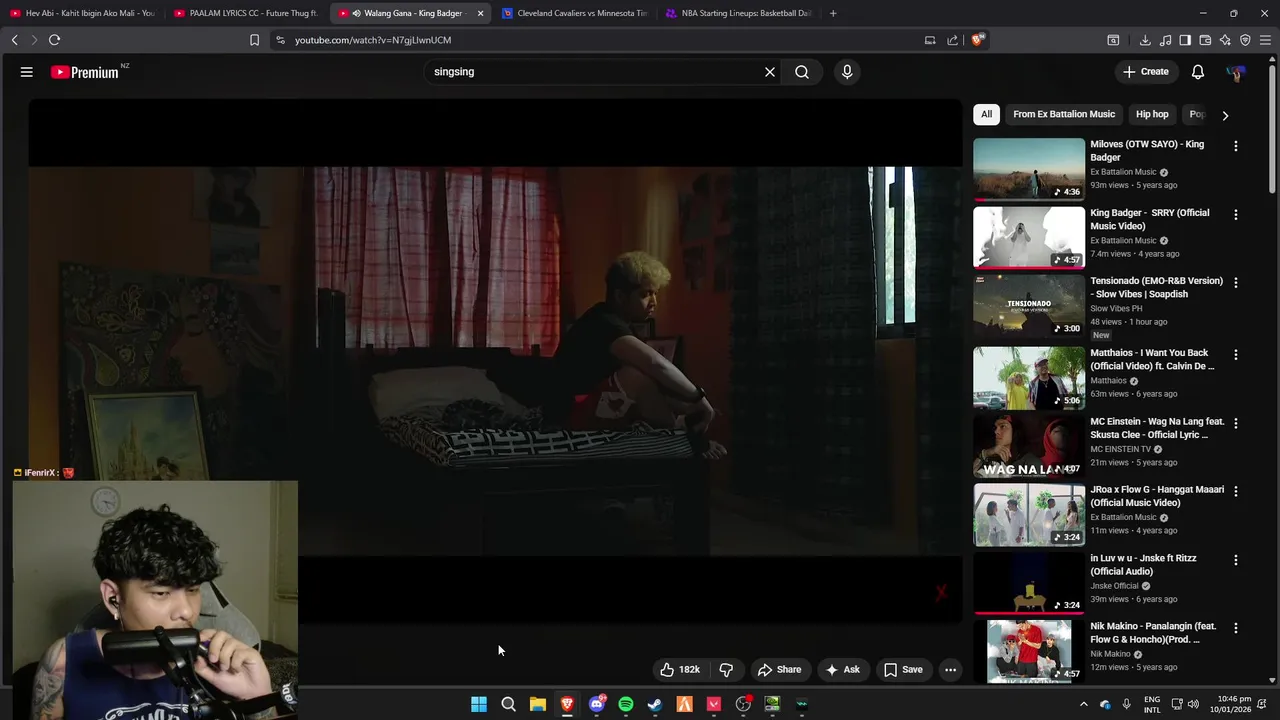Click the ENG INTL language indicator
The width and height of the screenshot is (1280, 720).
tap(1152, 704)
